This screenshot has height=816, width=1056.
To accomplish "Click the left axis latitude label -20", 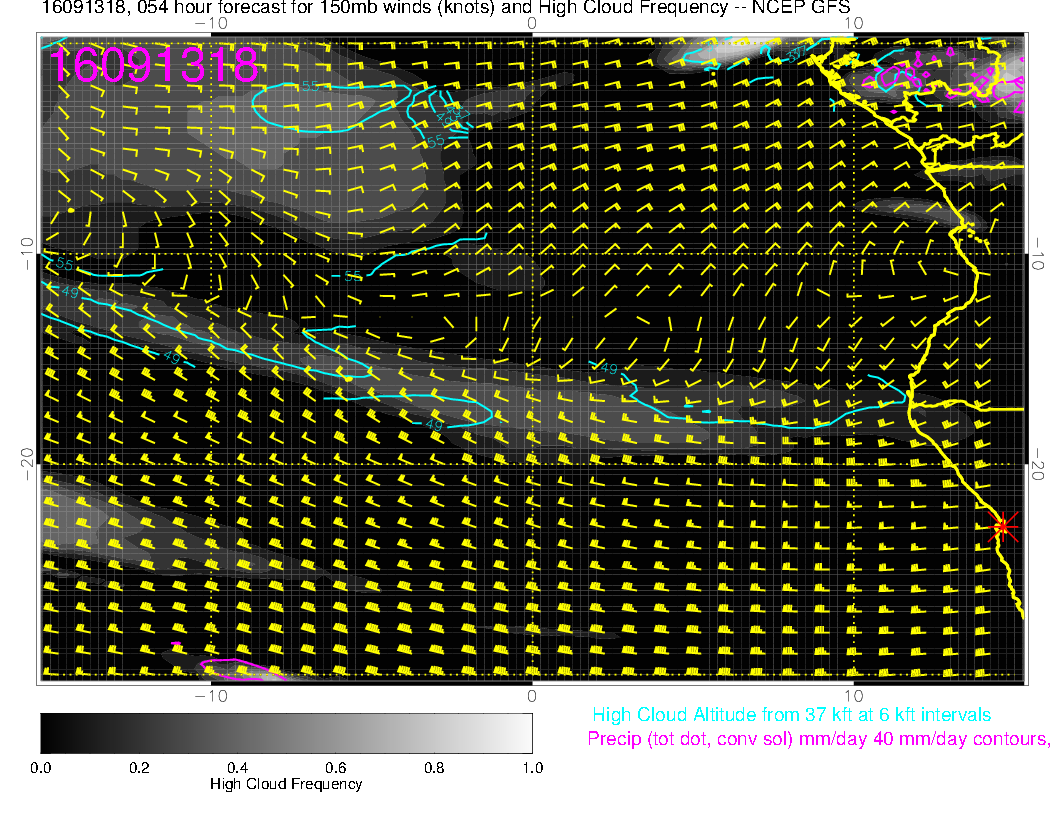I will (27, 465).
